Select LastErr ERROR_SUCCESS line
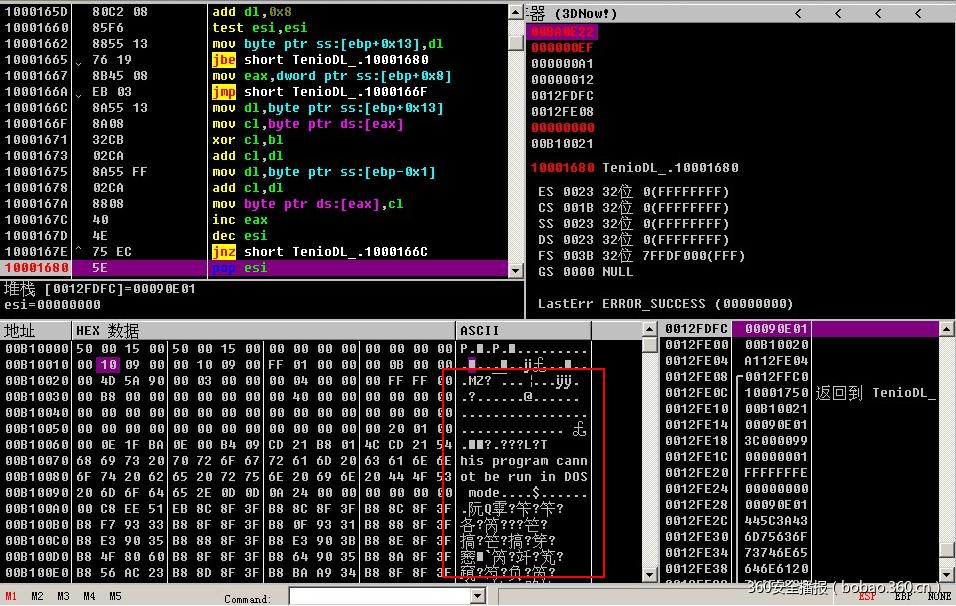956x606 pixels. pos(665,304)
